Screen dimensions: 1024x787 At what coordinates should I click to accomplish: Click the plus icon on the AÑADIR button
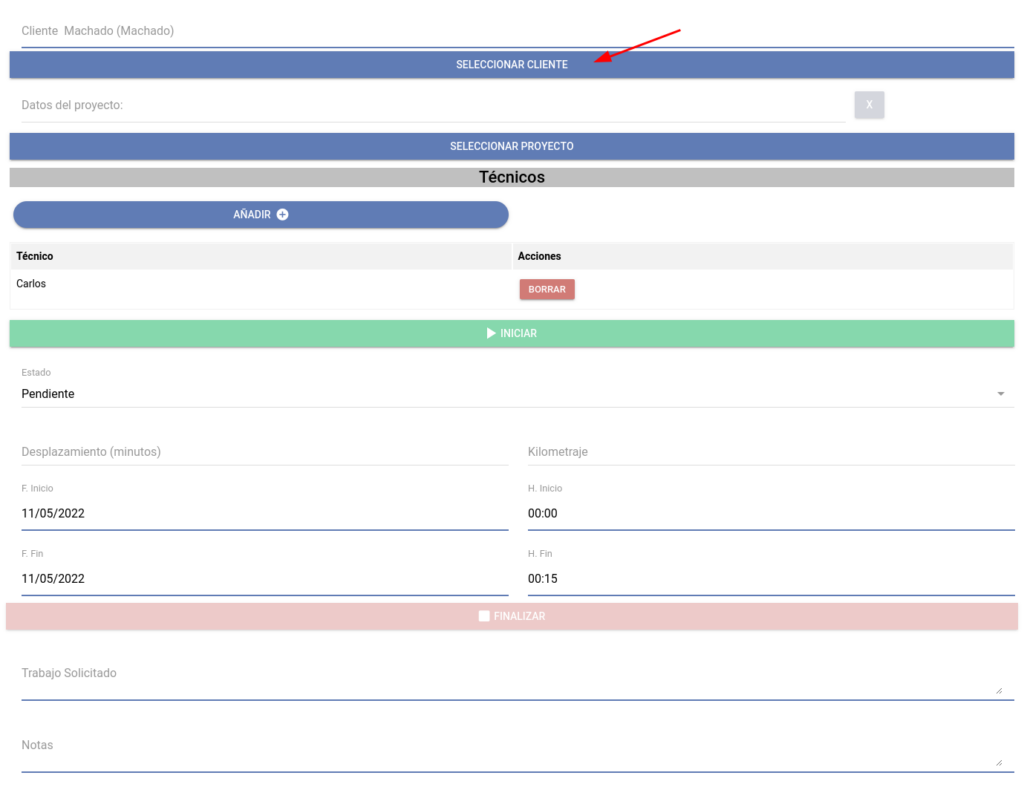[282, 215]
